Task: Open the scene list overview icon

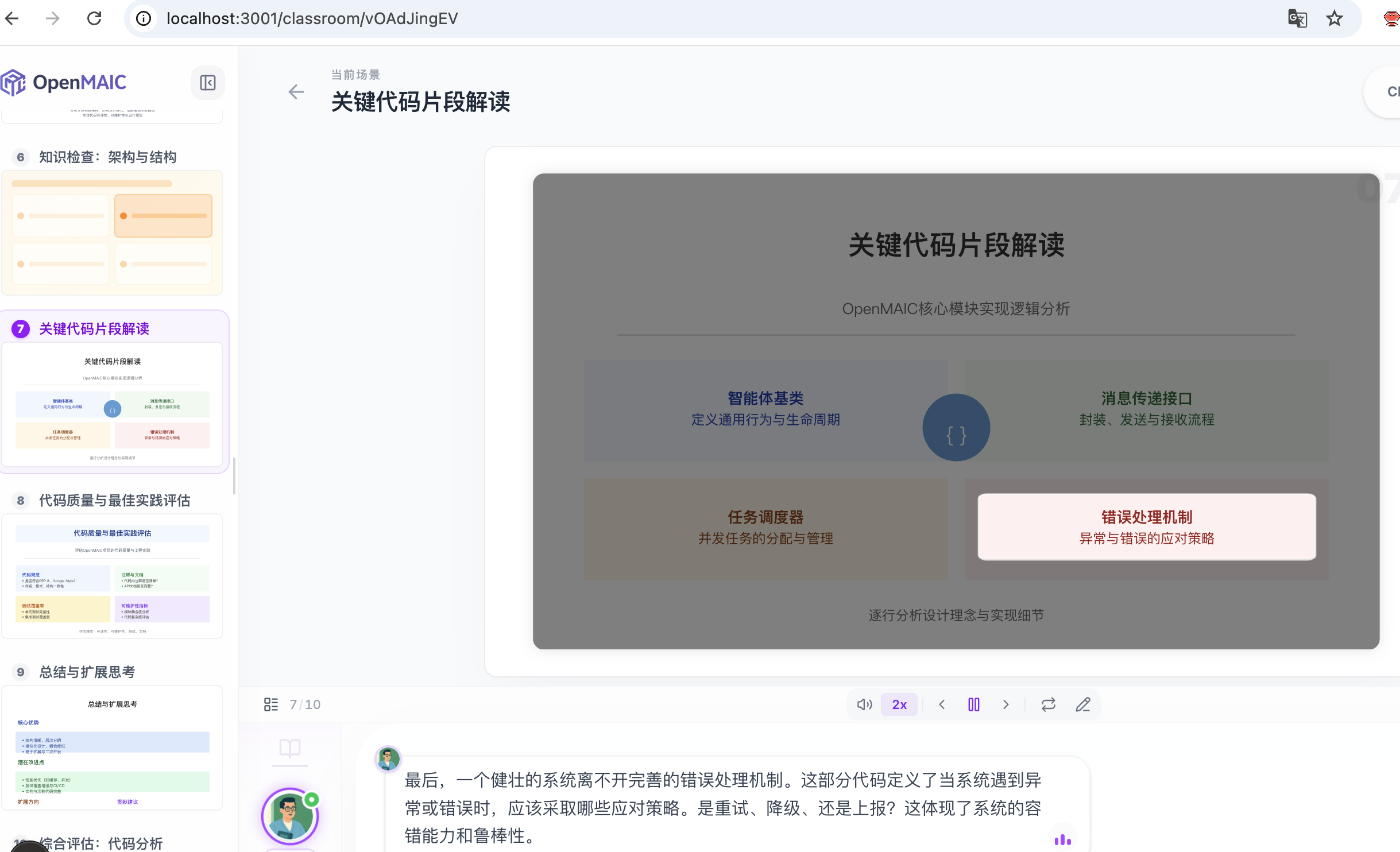Action: click(272, 704)
